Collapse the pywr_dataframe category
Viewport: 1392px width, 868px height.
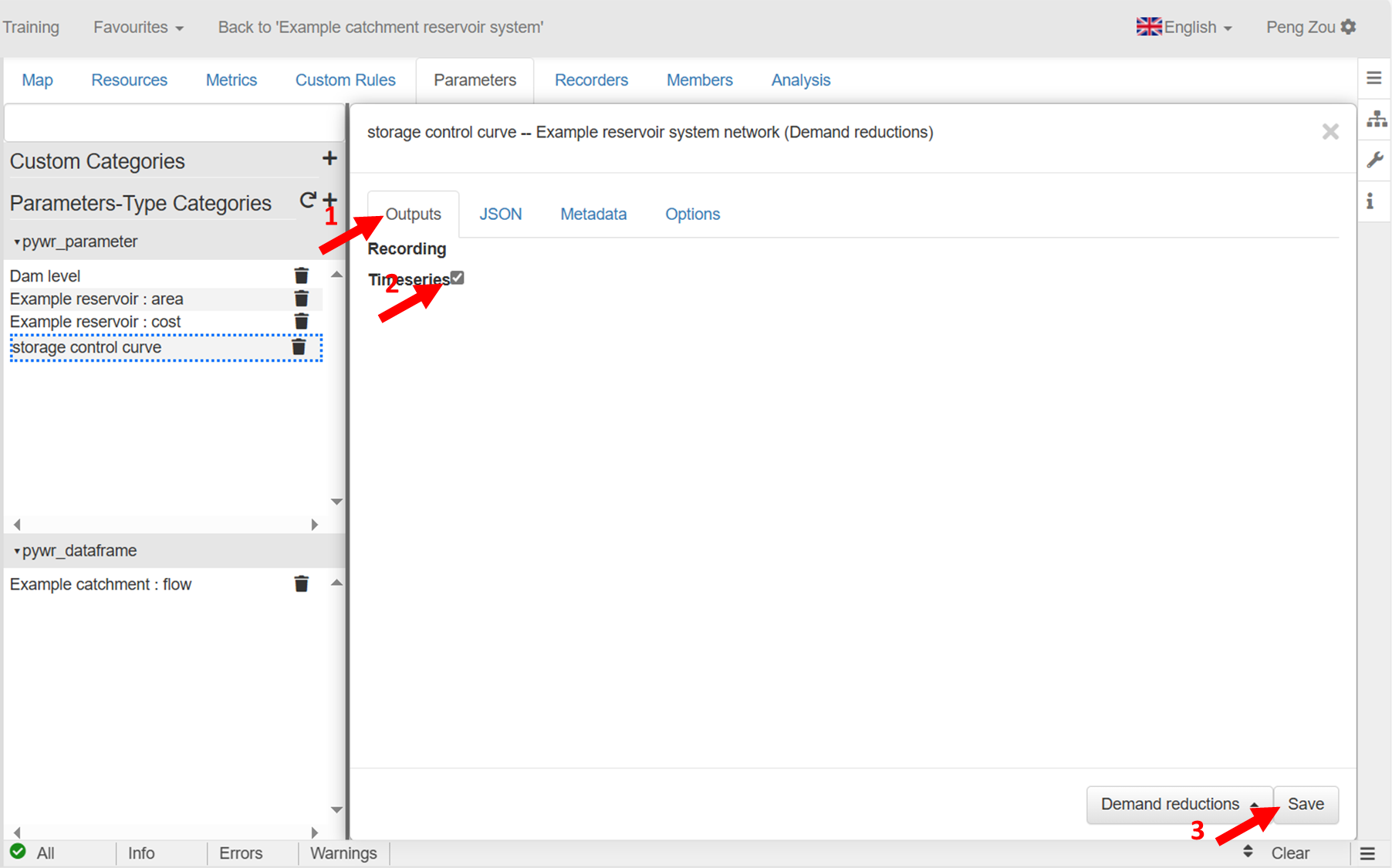17,551
